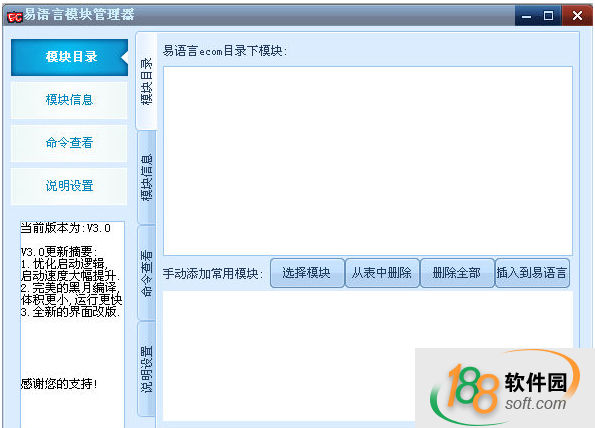
Task: Click the app icon in title bar
Action: point(15,16)
